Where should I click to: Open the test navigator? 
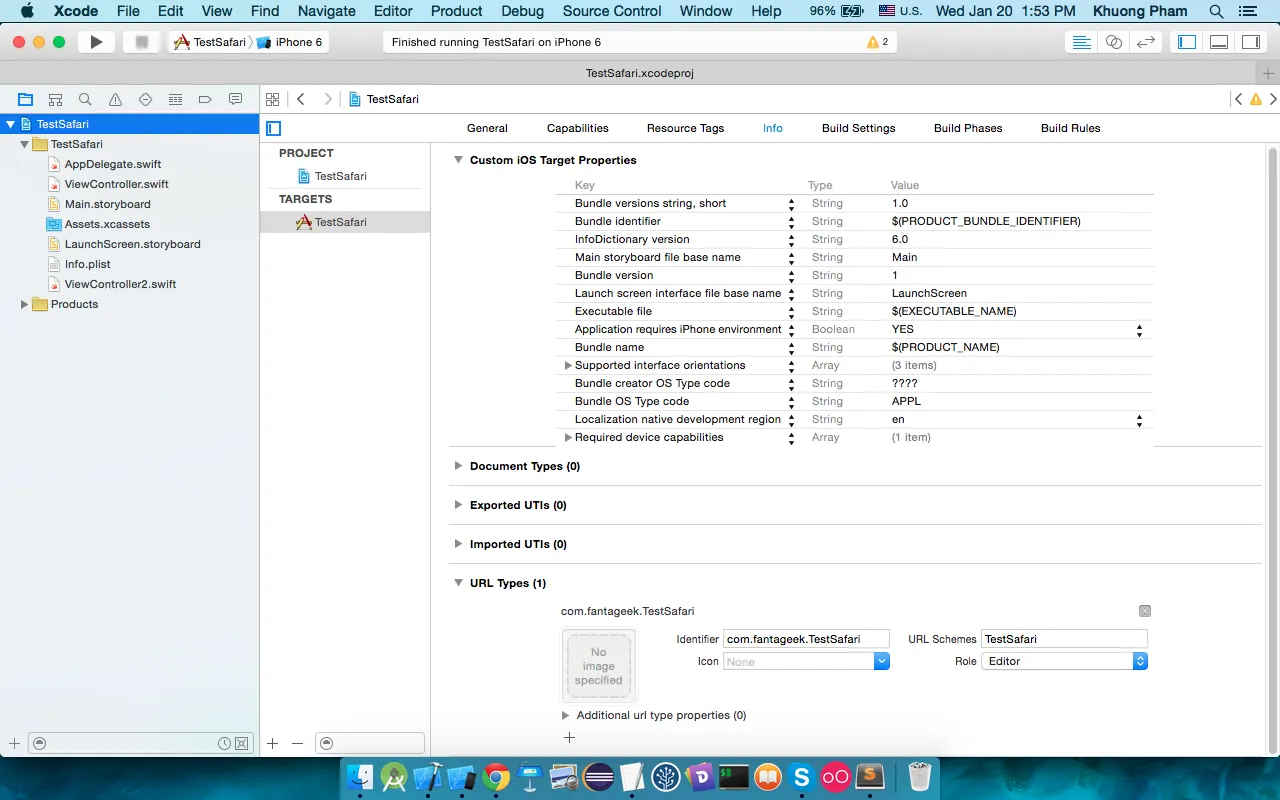146,99
